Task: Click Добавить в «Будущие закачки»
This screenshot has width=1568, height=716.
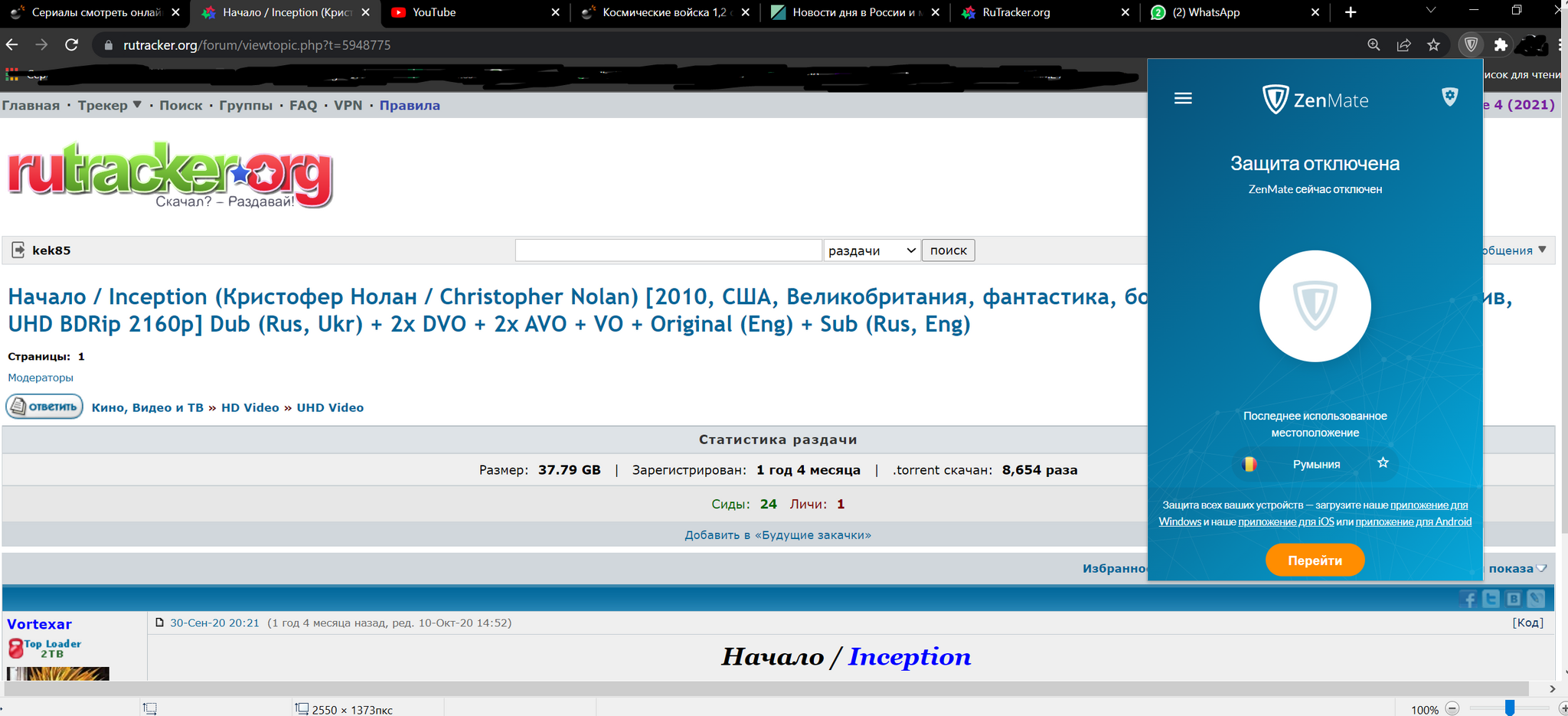Action: [x=778, y=535]
